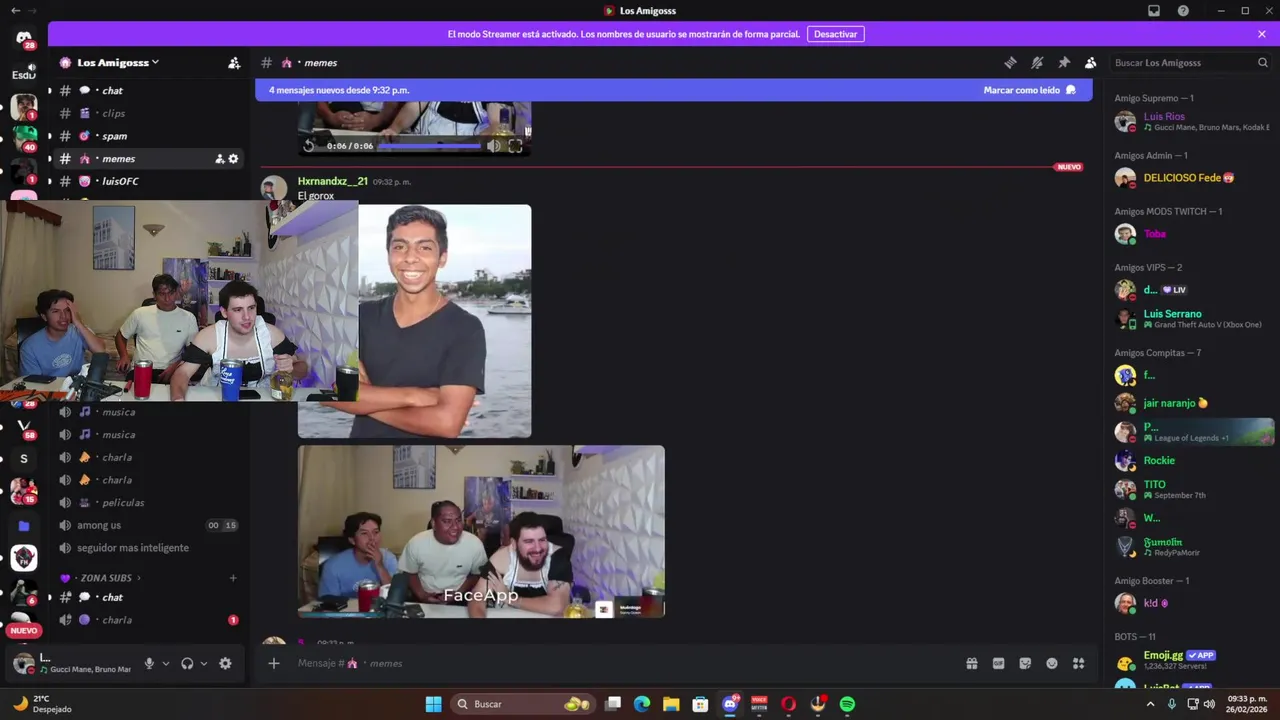1280x720 pixels.
Task: Join seguidor mas inteligente voice channel
Action: pyautogui.click(x=148, y=548)
